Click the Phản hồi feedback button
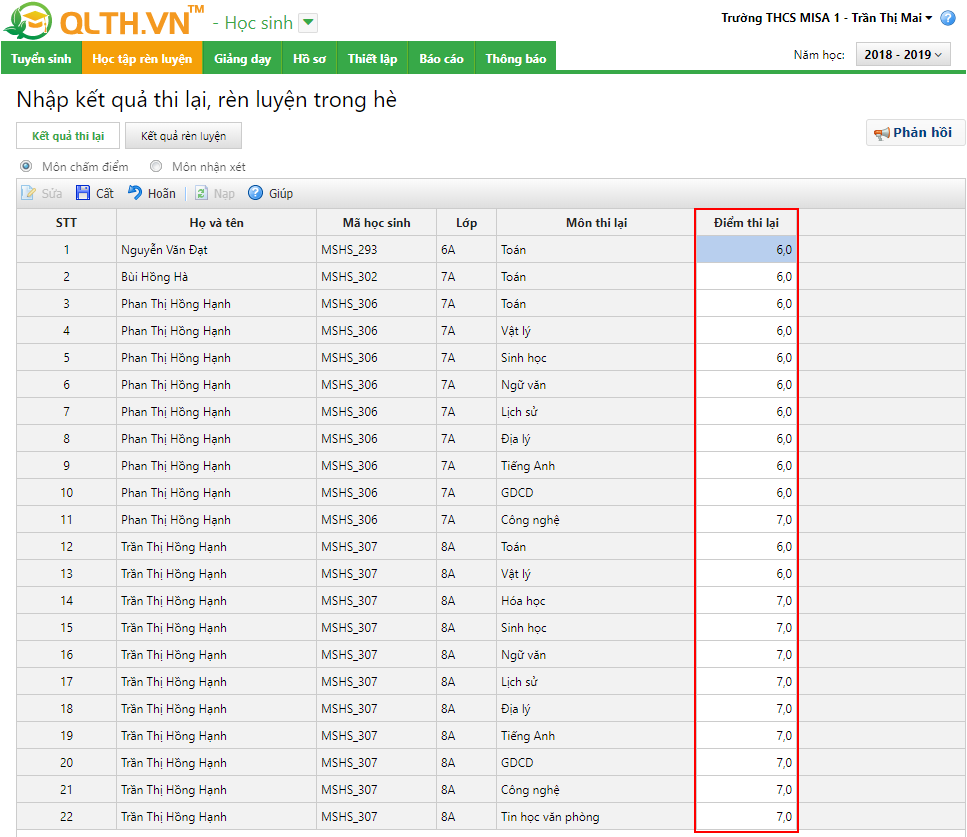 click(915, 133)
